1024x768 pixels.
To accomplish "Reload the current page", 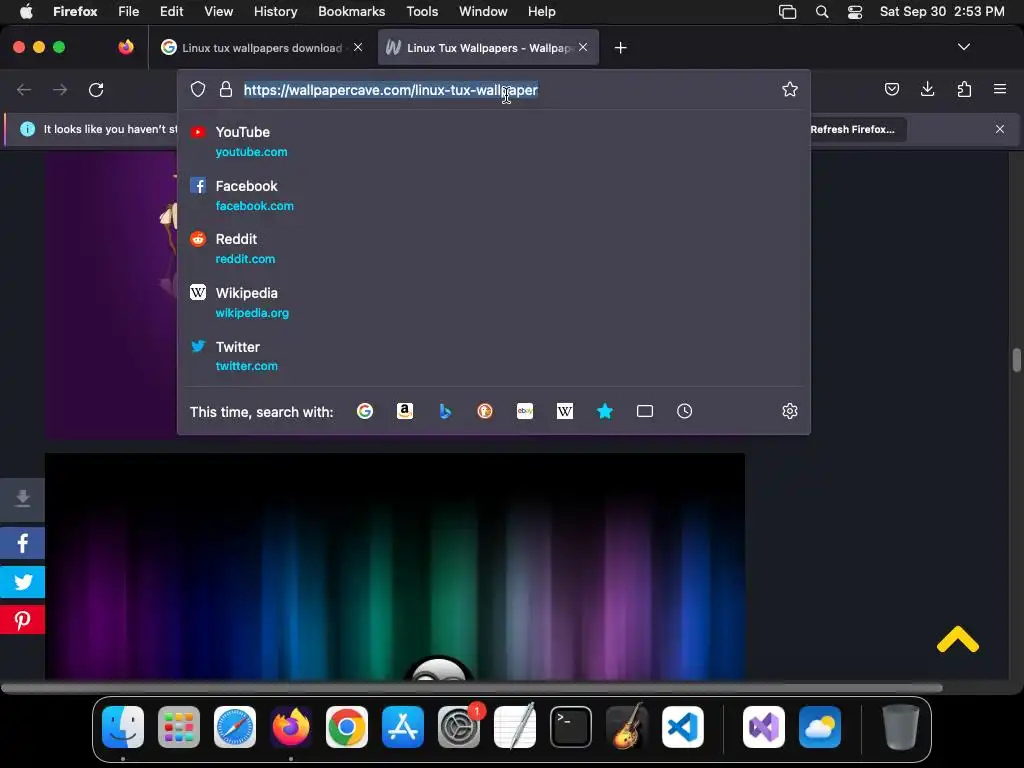I will point(96,89).
